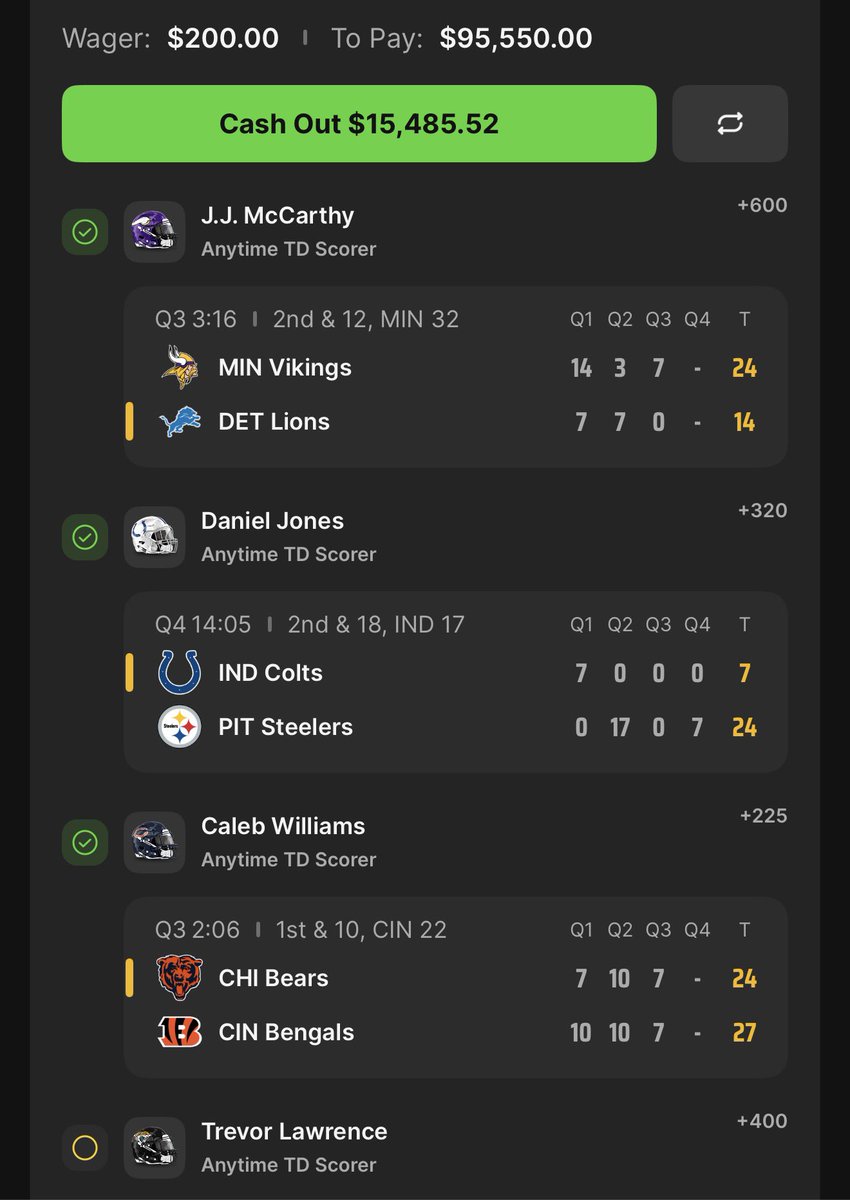Toggle the J.J. McCarthy green checkmark
Image resolution: width=850 pixels, height=1200 pixels.
pyautogui.click(x=85, y=232)
